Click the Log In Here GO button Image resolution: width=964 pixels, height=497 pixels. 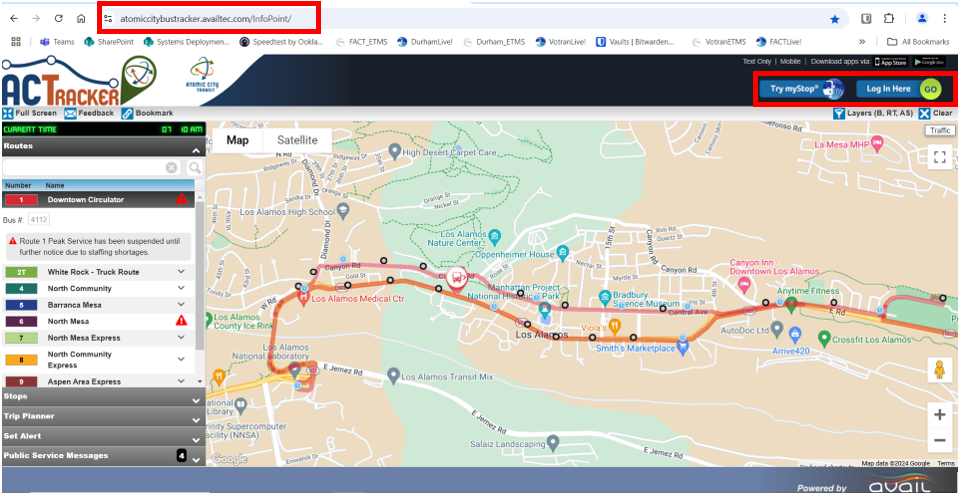pyautogui.click(x=898, y=89)
